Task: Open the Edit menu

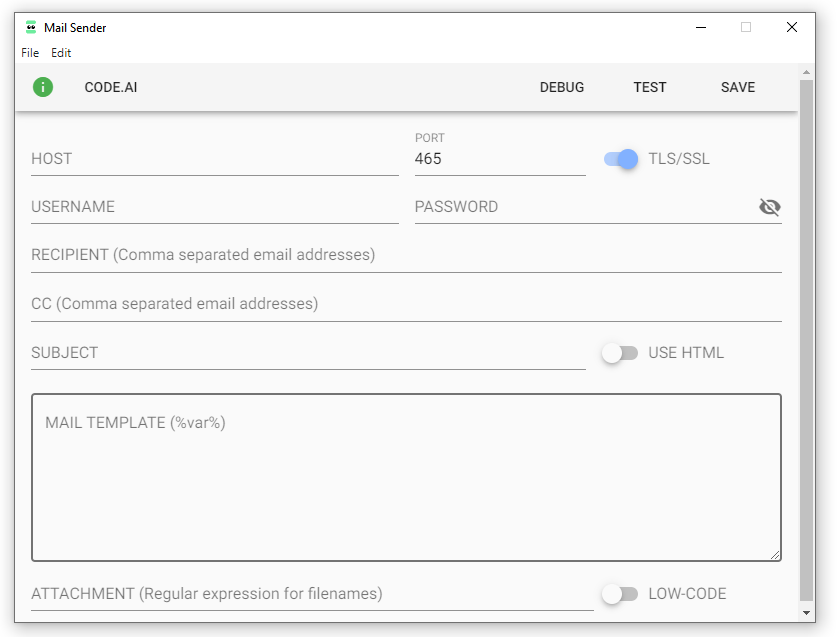Action: [61, 53]
